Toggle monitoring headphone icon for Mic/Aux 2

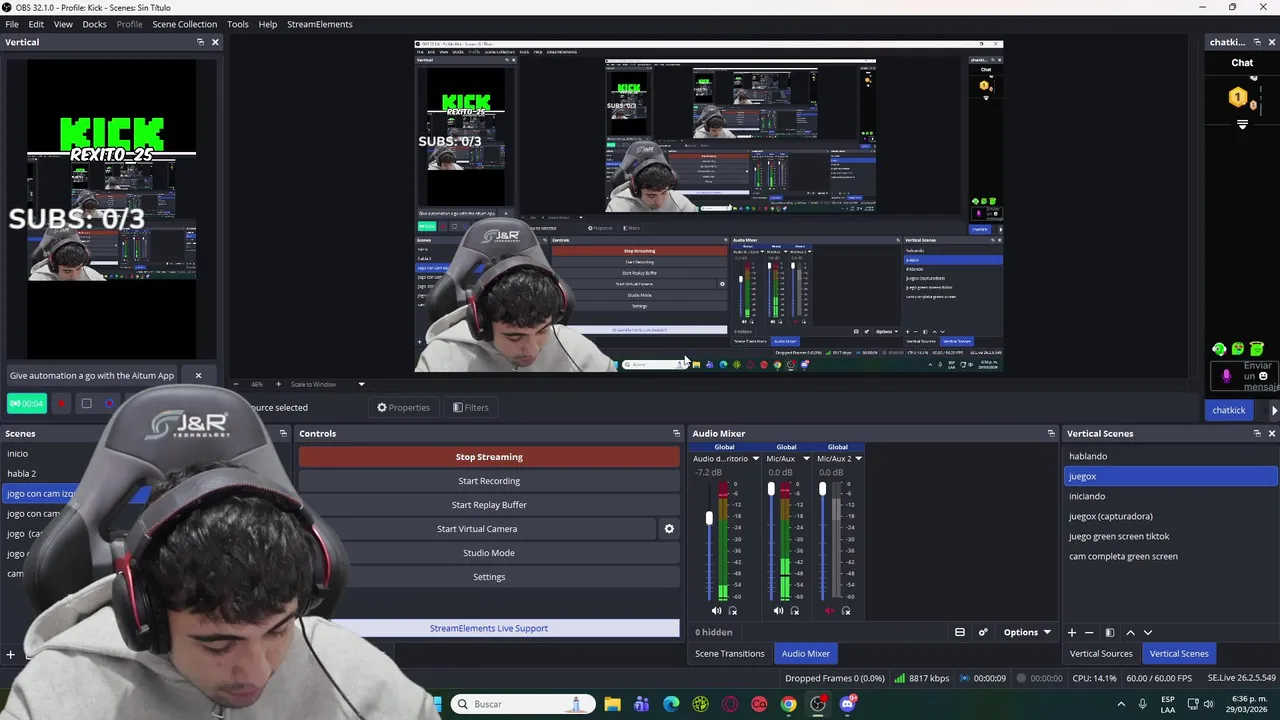(846, 611)
